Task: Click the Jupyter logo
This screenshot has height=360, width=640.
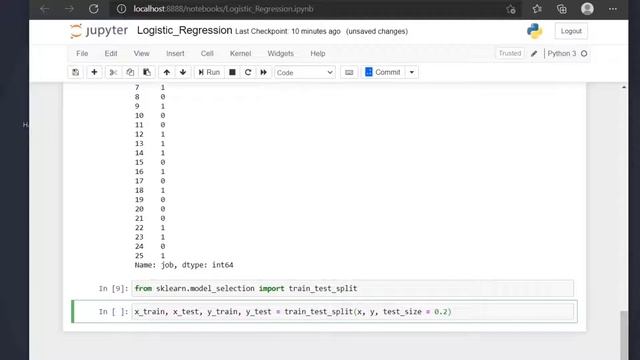Action: (x=99, y=31)
